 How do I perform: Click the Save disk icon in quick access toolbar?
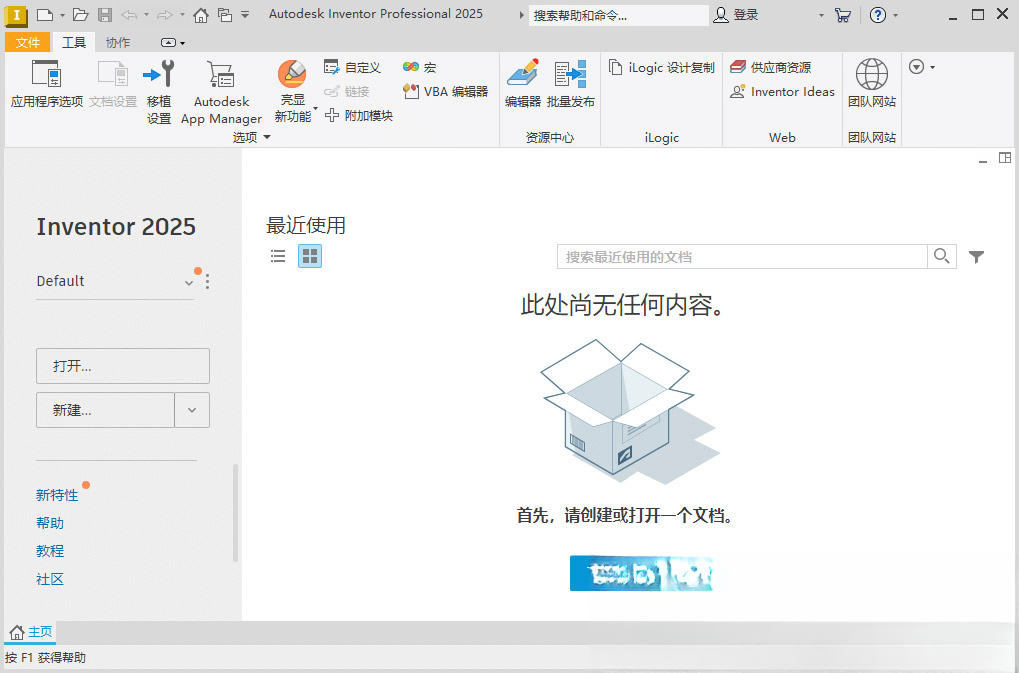click(x=105, y=14)
